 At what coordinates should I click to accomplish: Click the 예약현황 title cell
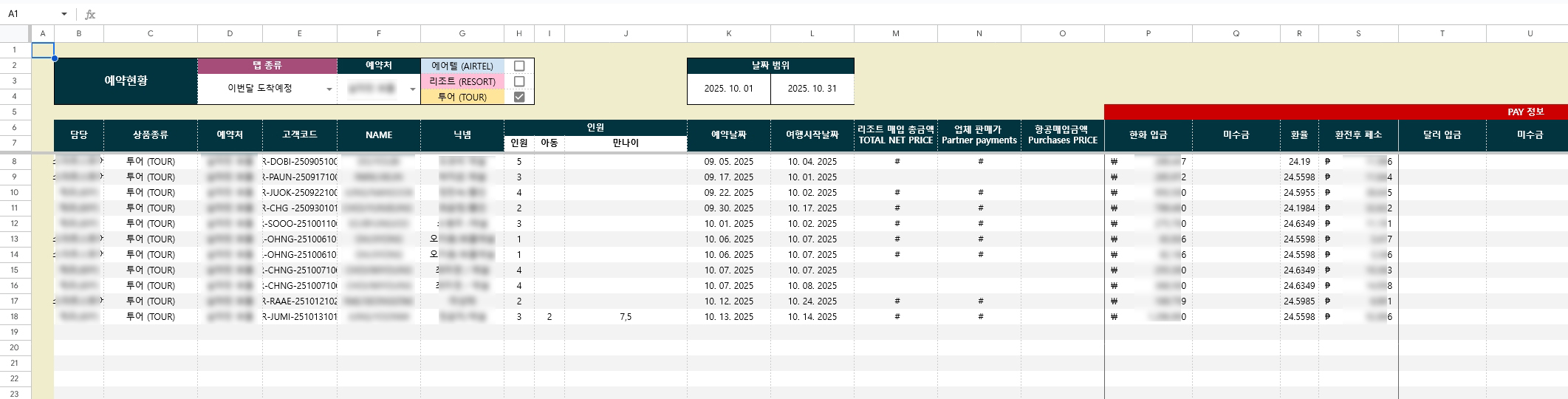click(126, 81)
